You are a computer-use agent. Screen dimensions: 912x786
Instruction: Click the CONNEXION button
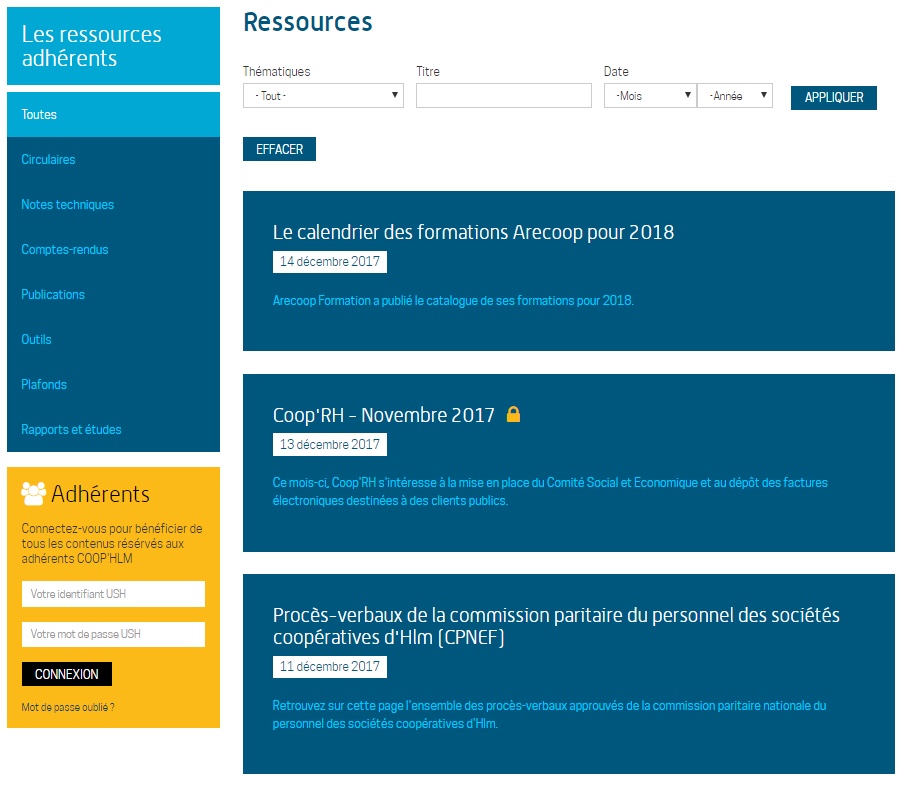pyautogui.click(x=67, y=674)
